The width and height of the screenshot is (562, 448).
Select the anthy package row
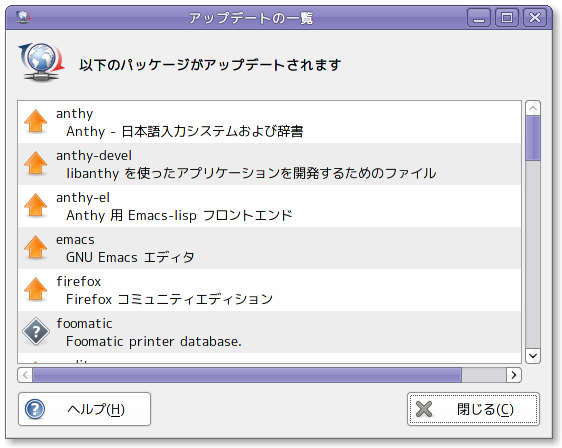(x=270, y=122)
